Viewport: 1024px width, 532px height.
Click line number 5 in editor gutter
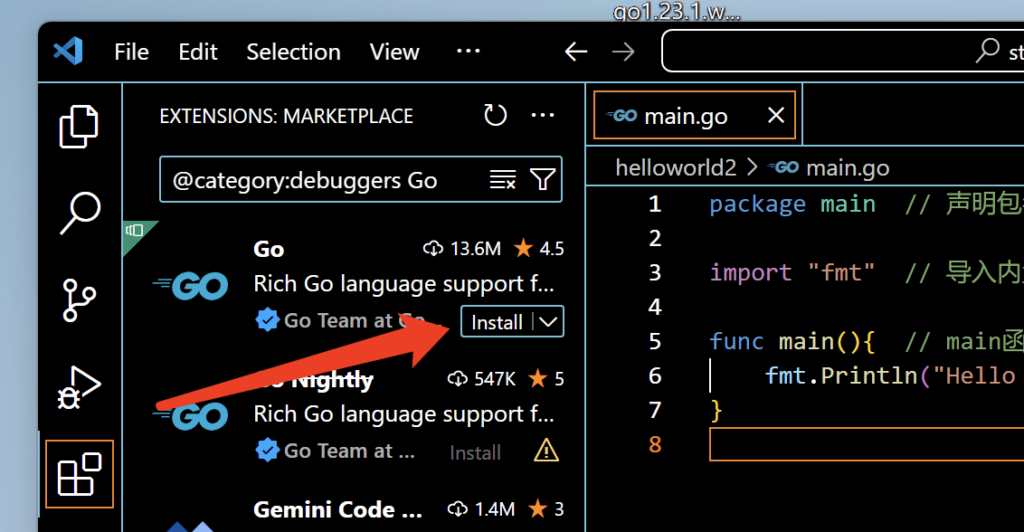655,341
